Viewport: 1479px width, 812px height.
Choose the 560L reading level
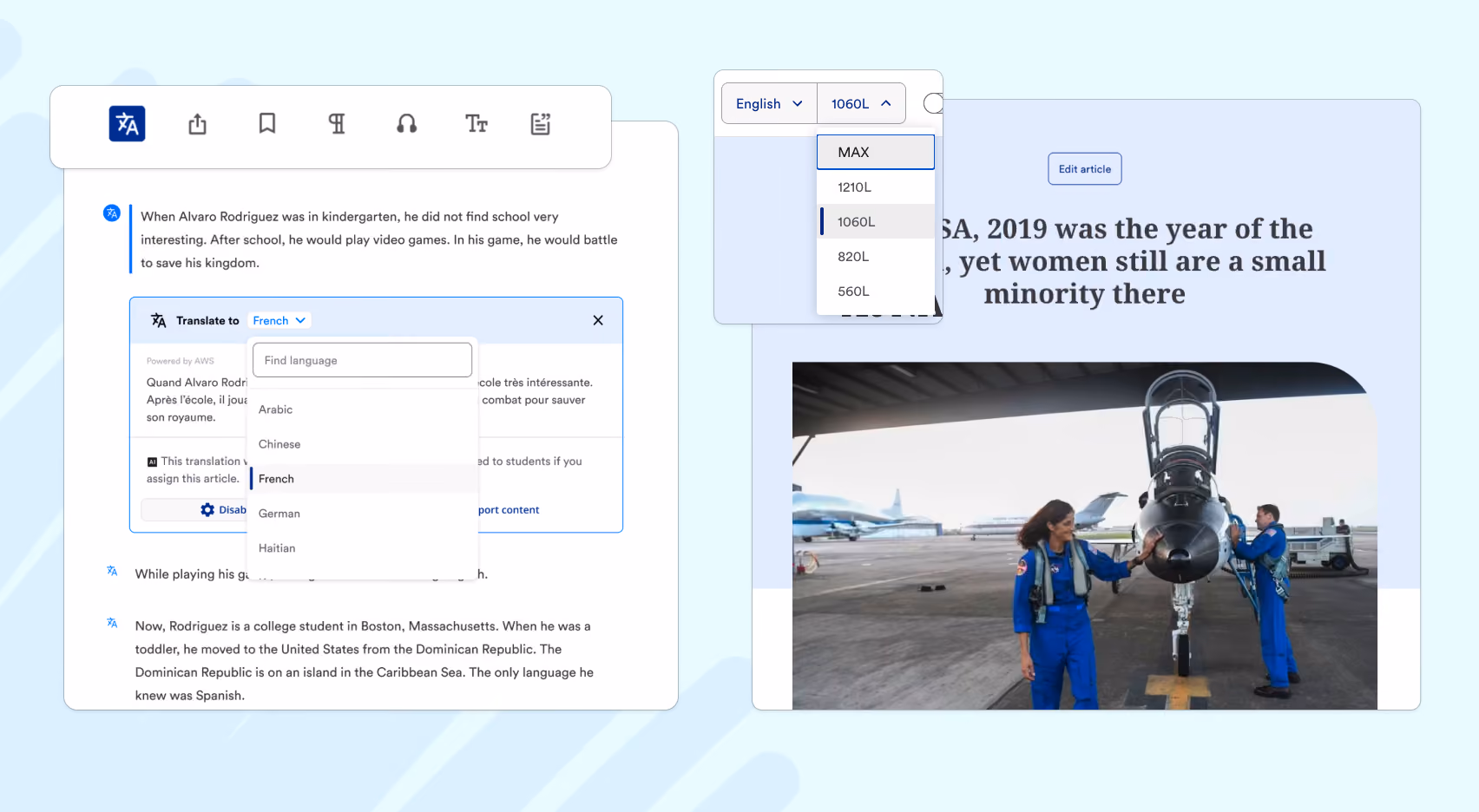click(x=876, y=291)
